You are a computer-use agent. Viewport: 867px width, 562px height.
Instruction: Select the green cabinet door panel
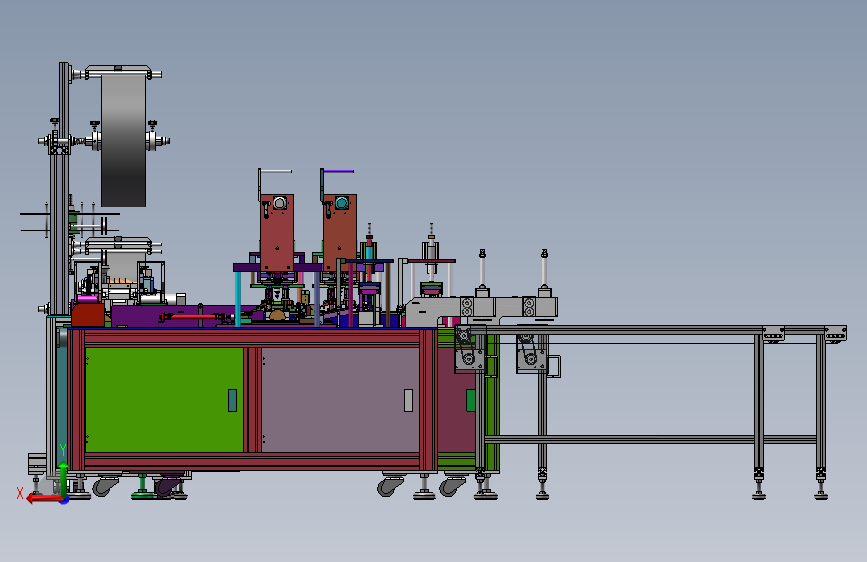pos(164,400)
